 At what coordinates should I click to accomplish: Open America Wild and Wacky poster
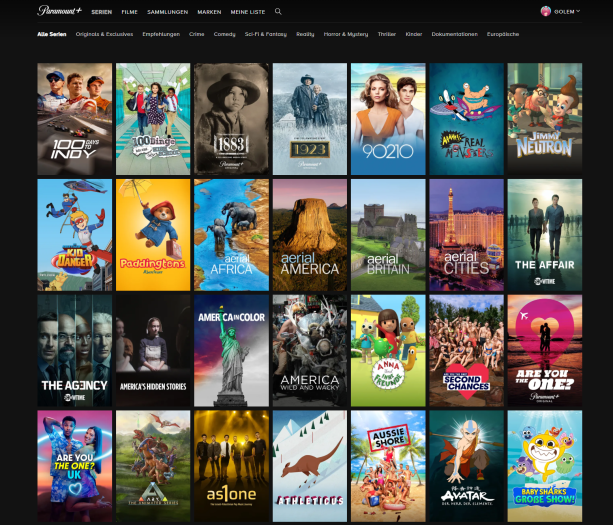310,351
